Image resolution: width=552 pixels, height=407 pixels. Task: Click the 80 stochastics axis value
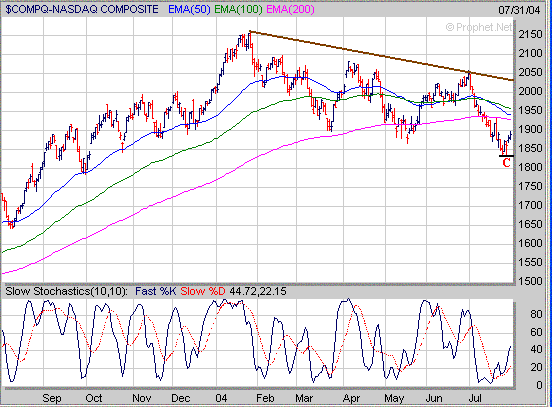click(x=536, y=314)
